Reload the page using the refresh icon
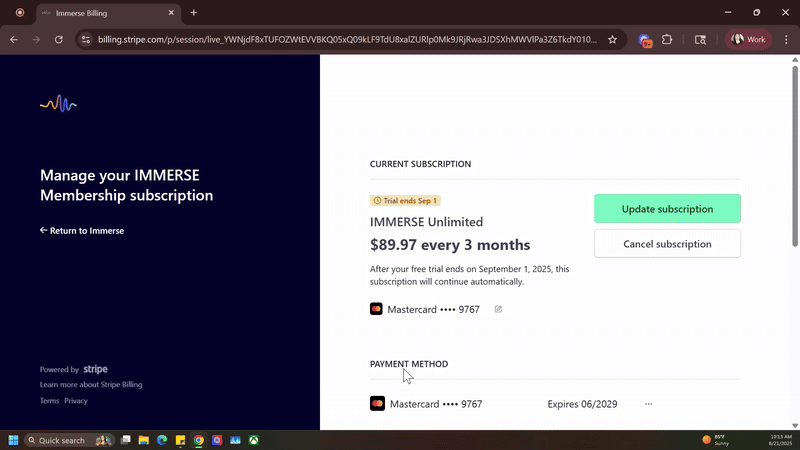 (x=59, y=40)
